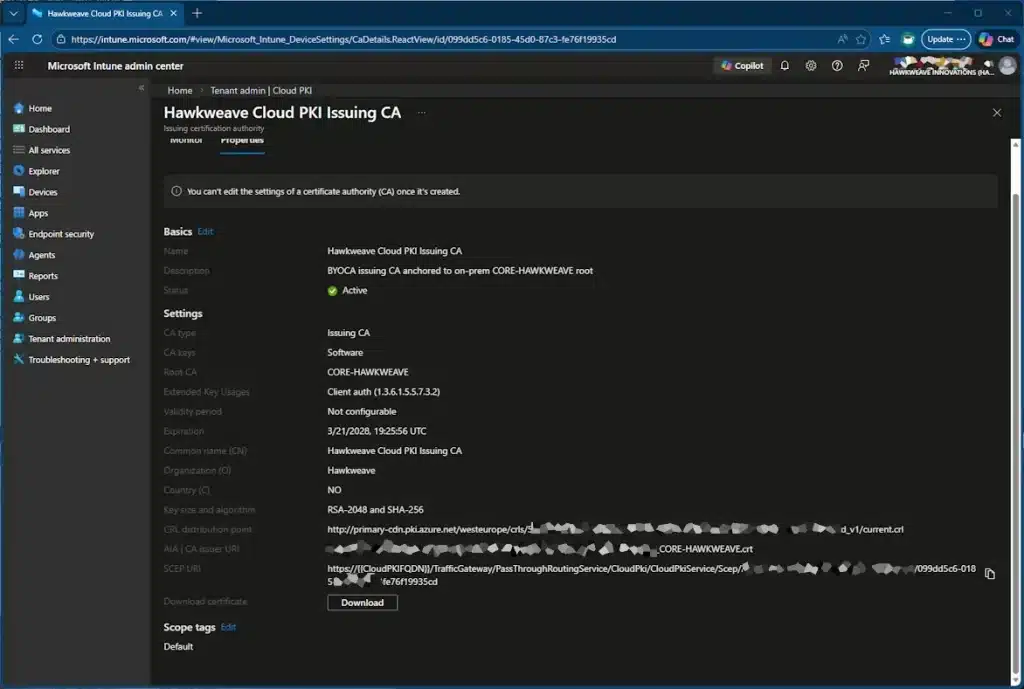The height and width of the screenshot is (689, 1024).
Task: Open Endpoint security in sidebar
Action: tap(60, 234)
